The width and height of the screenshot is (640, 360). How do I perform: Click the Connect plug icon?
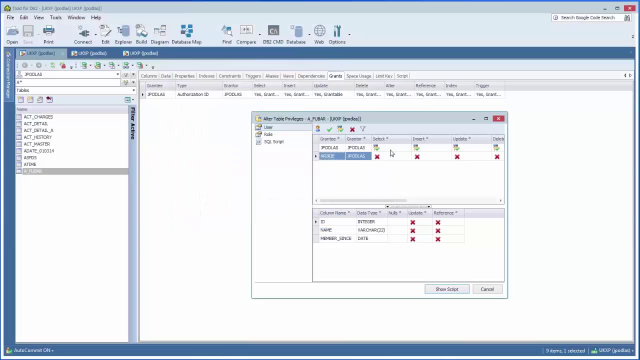83,35
